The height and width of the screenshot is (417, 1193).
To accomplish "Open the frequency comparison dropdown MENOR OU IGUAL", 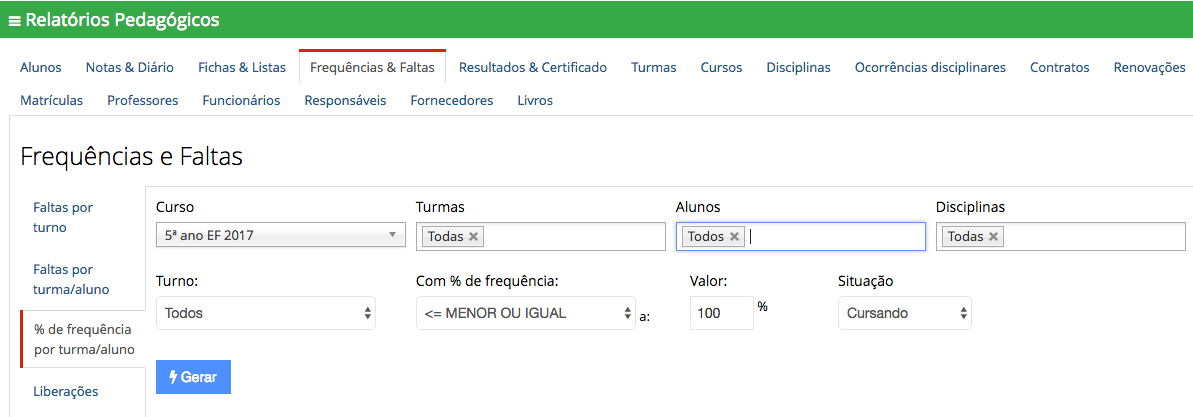I will (x=525, y=313).
